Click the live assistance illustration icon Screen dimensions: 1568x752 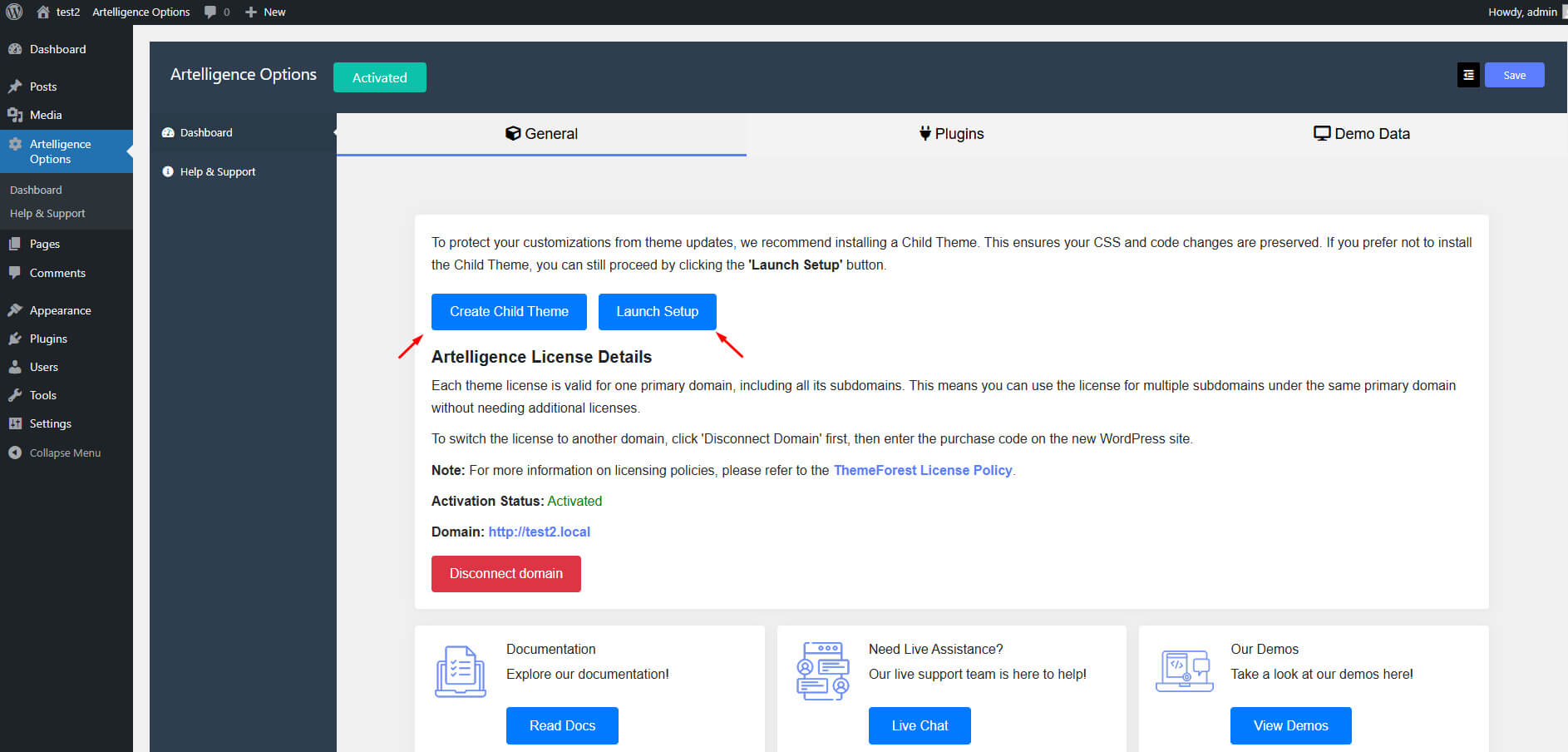tap(822, 670)
